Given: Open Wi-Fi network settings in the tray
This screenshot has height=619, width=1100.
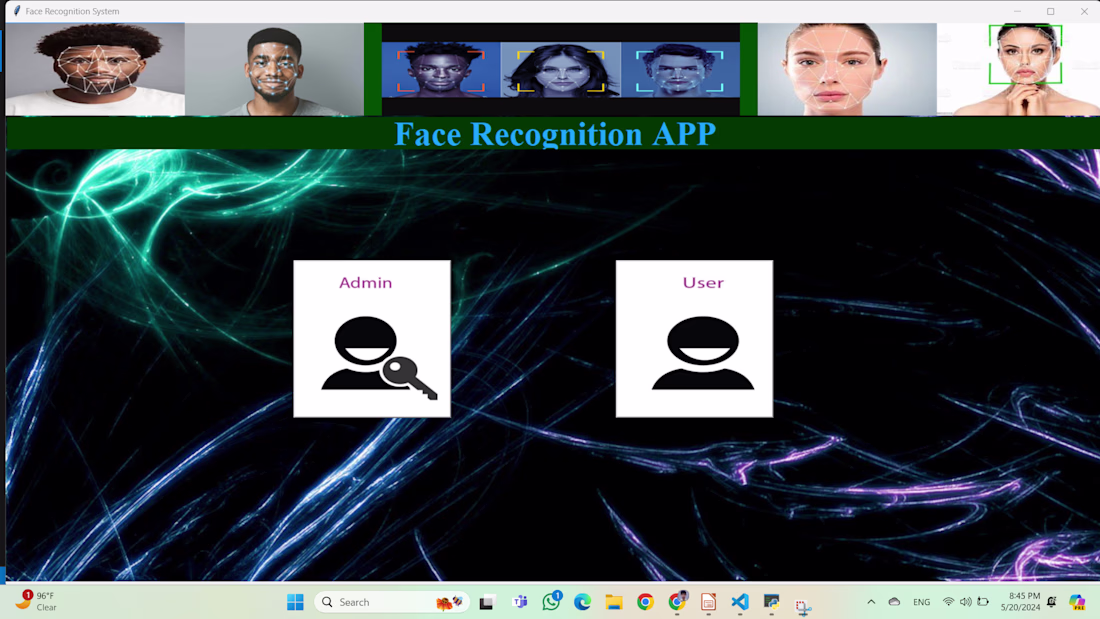Looking at the screenshot, I should (x=948, y=602).
